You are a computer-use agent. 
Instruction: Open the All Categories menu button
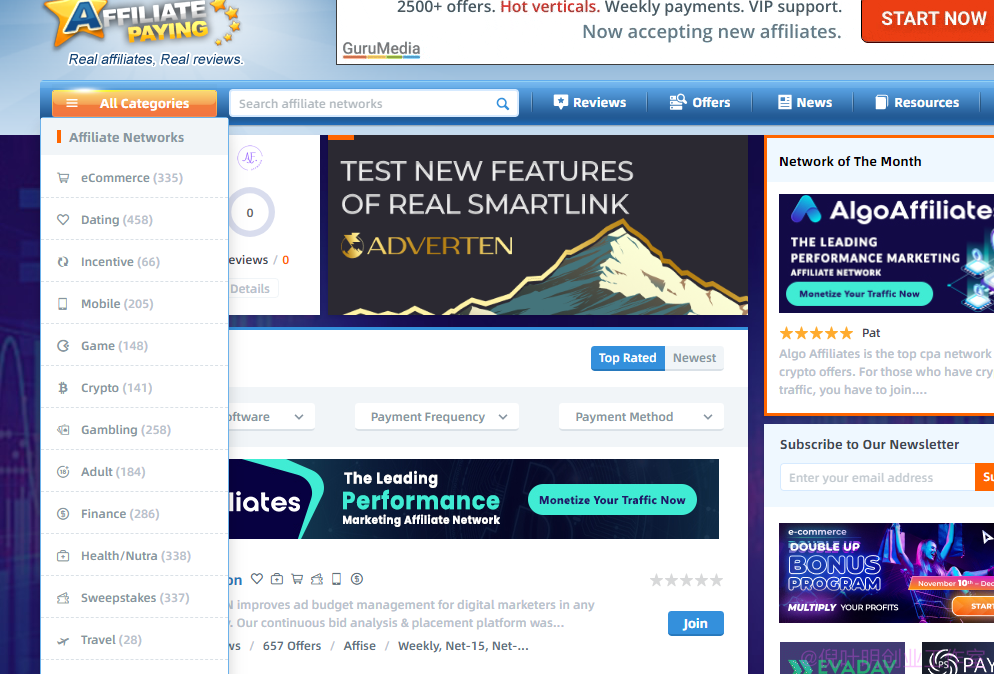click(x=134, y=103)
